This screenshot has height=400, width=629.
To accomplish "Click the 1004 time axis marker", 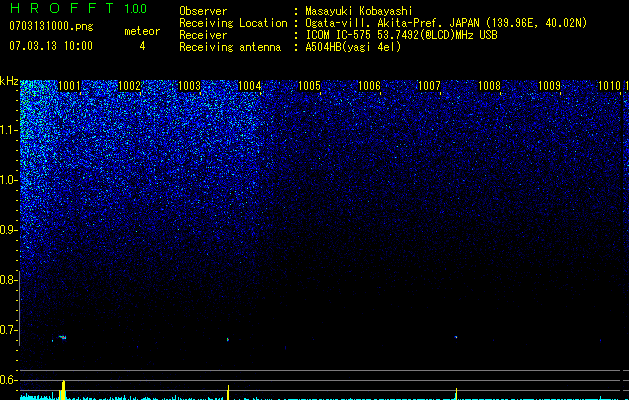I will tap(250, 86).
